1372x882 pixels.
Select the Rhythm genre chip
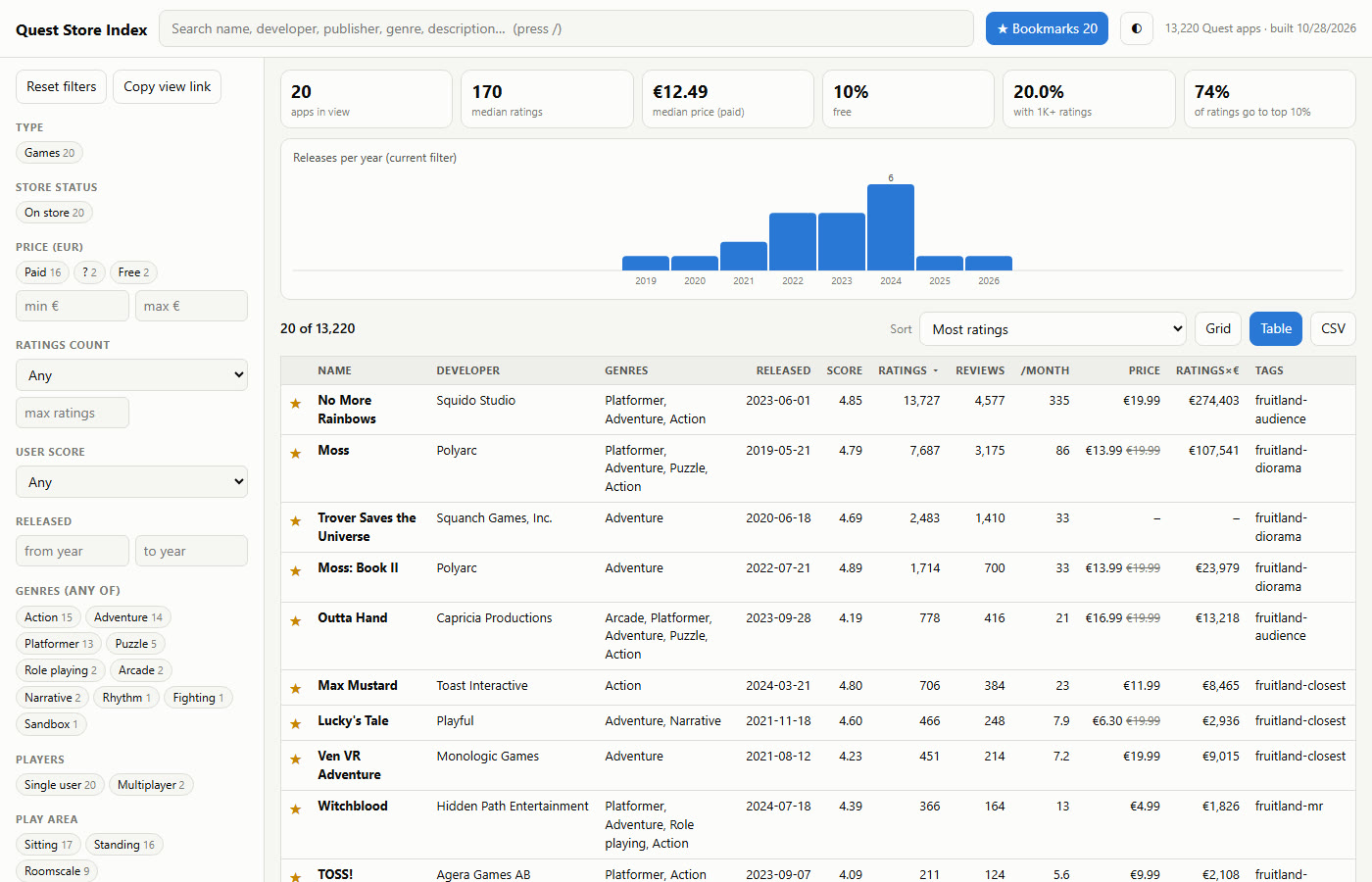(126, 698)
